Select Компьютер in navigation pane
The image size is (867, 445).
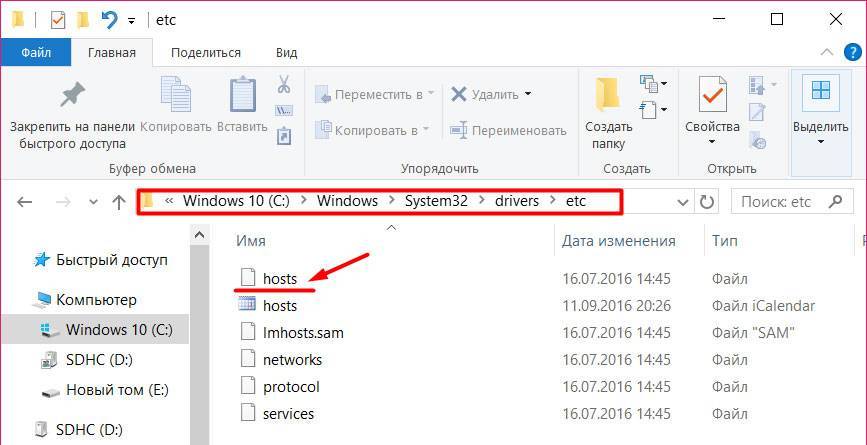click(x=96, y=300)
